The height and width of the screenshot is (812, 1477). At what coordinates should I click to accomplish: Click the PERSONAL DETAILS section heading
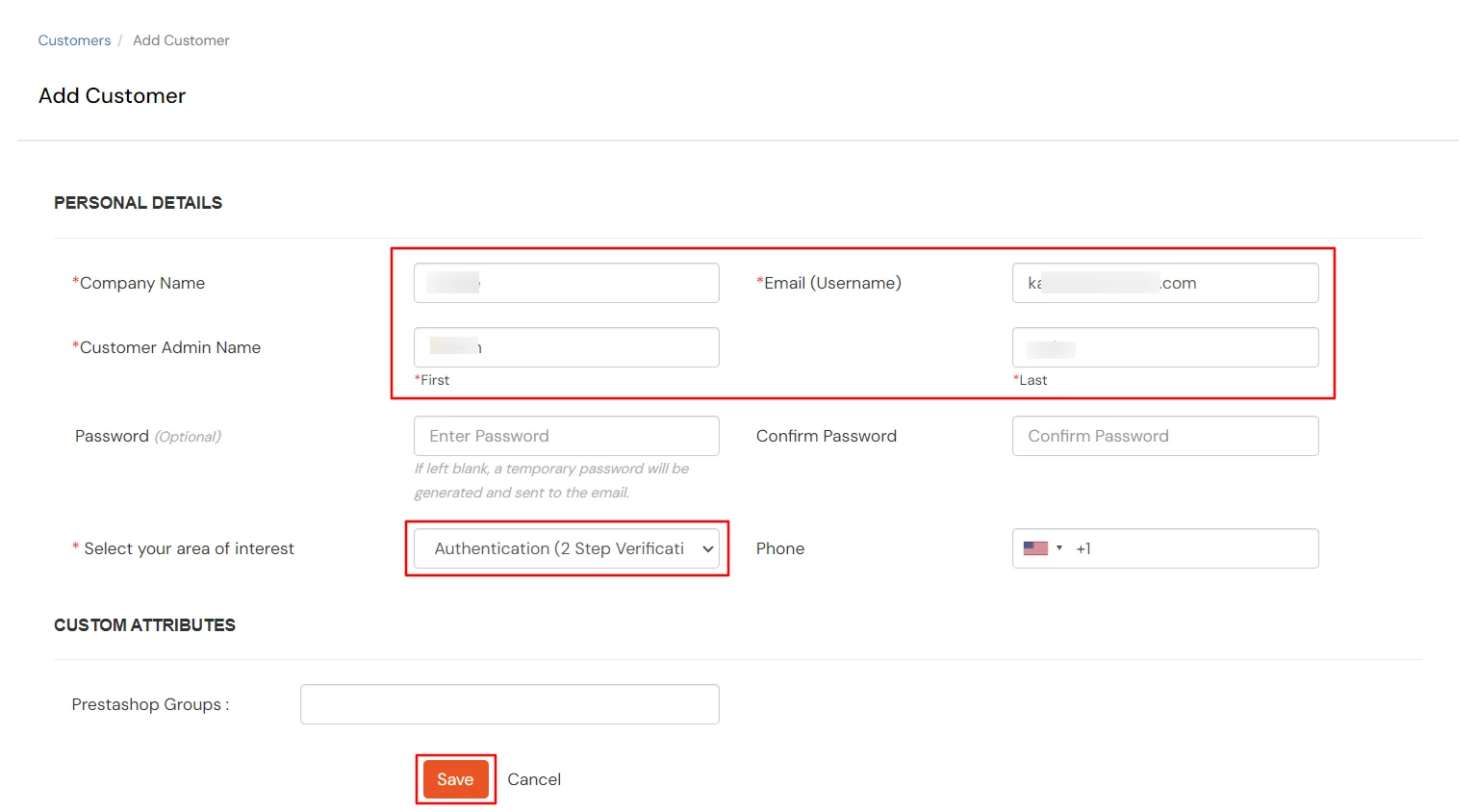click(x=138, y=202)
